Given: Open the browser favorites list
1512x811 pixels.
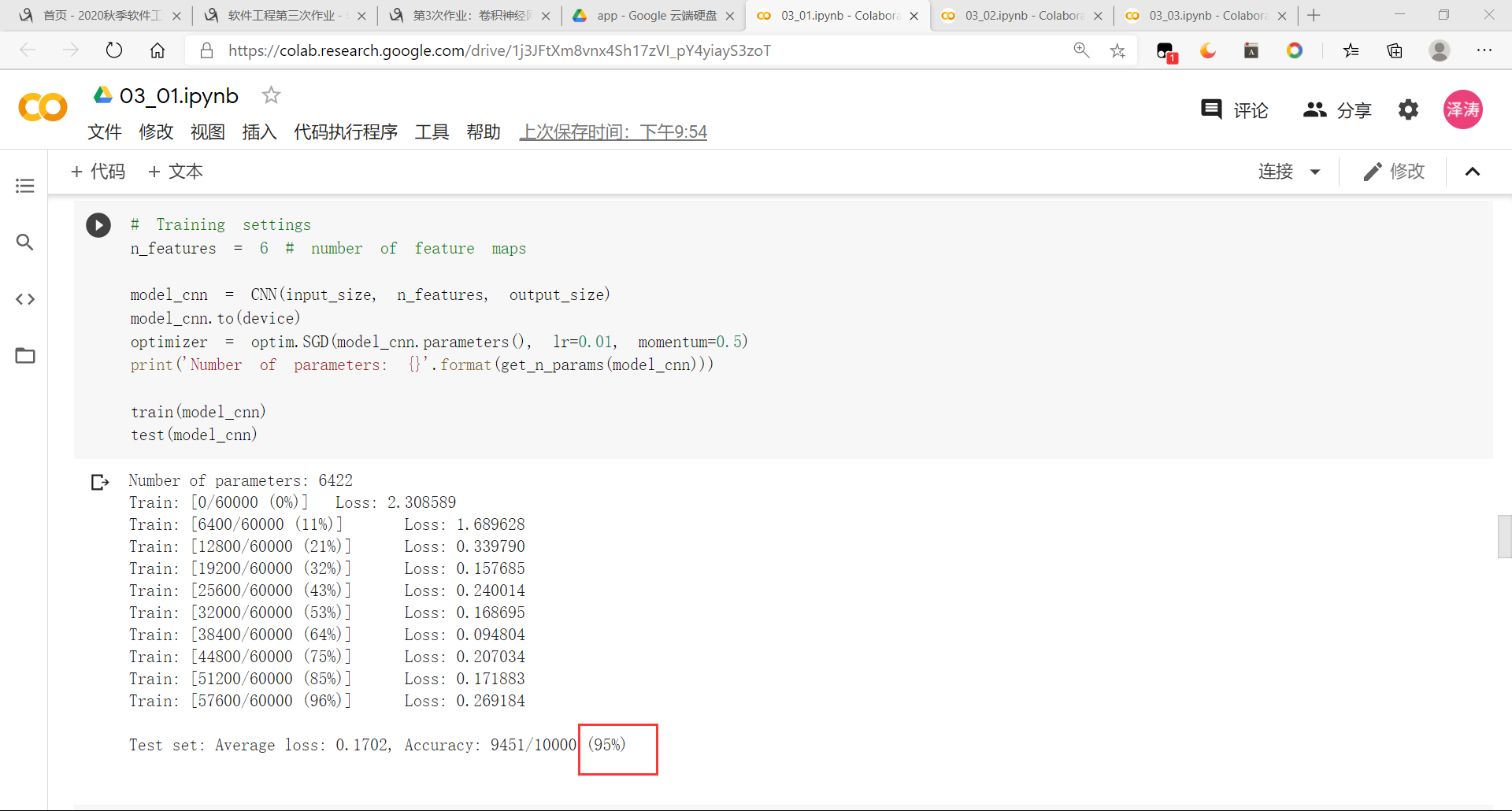Looking at the screenshot, I should [x=1351, y=50].
